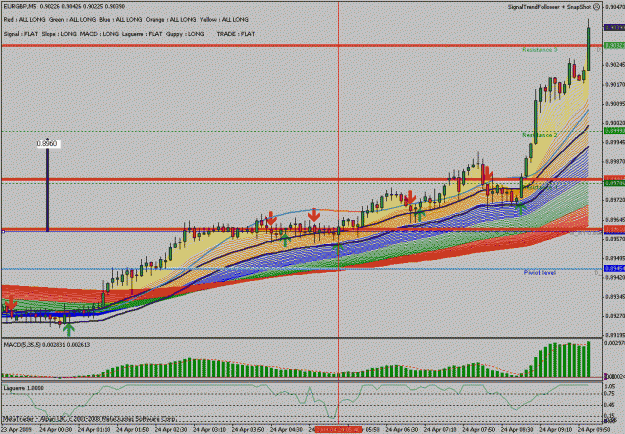Click the 'Orange : ALL LONG' status text
This screenshot has width=625, height=434.
pyautogui.click(x=171, y=20)
